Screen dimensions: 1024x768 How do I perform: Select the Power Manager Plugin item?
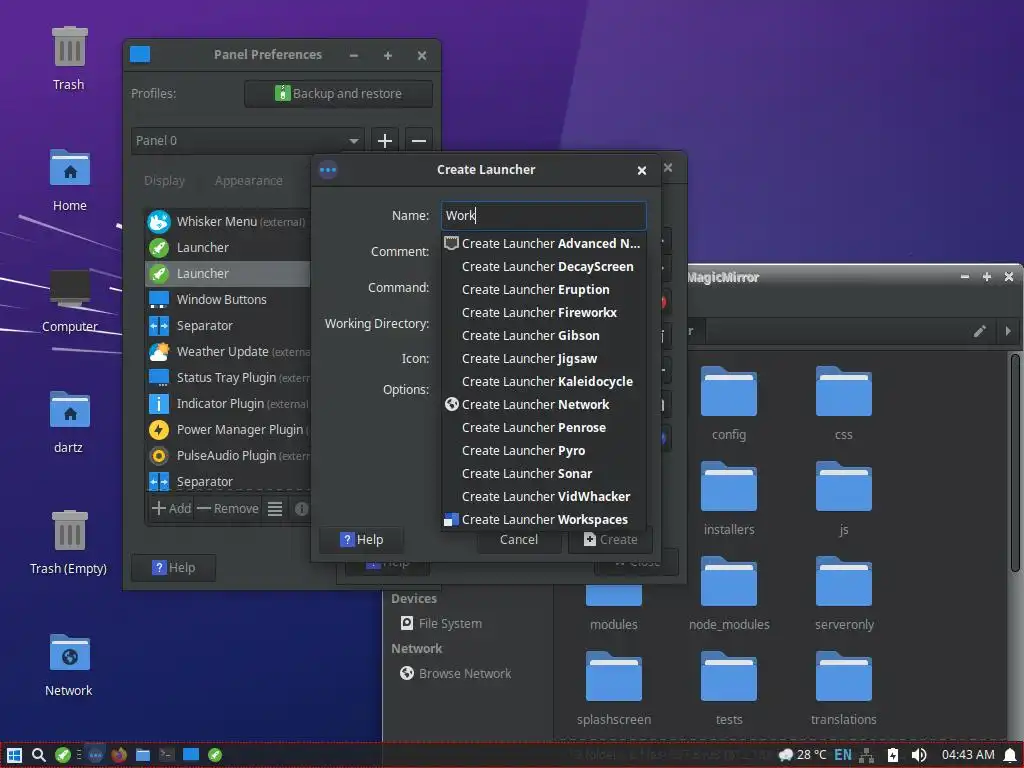click(x=227, y=430)
